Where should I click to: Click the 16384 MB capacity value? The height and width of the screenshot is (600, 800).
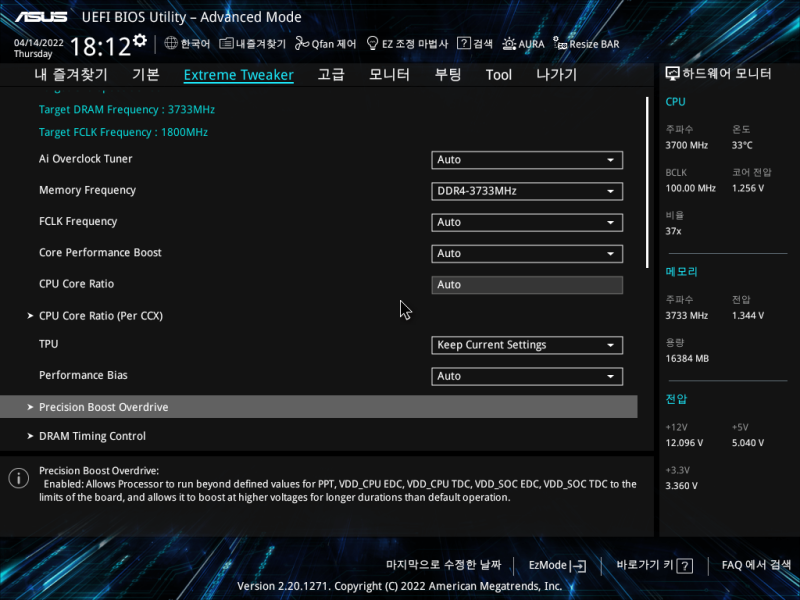coord(687,359)
